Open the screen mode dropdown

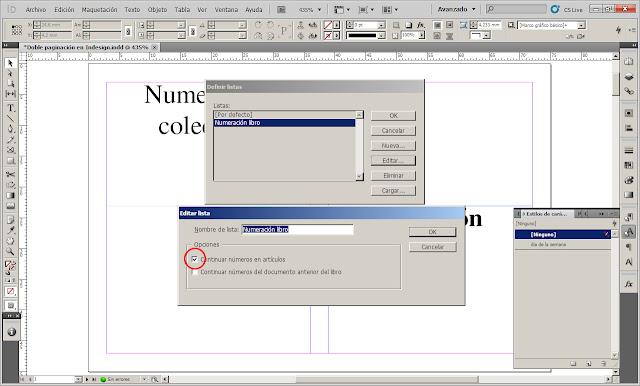(366, 9)
